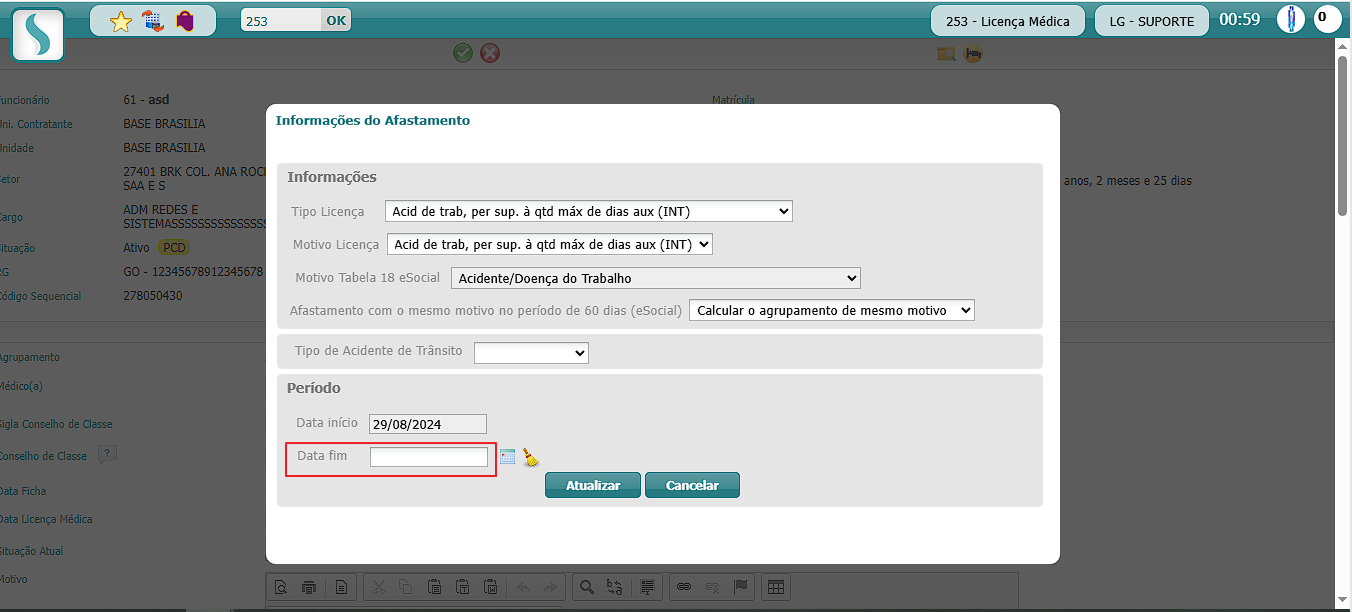Open the Tipo Licença dropdown
This screenshot has width=1352, height=612.
point(589,211)
